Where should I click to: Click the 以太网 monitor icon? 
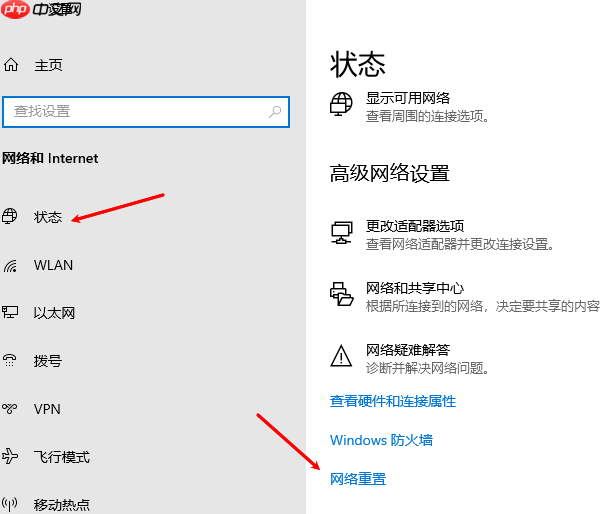(11, 313)
